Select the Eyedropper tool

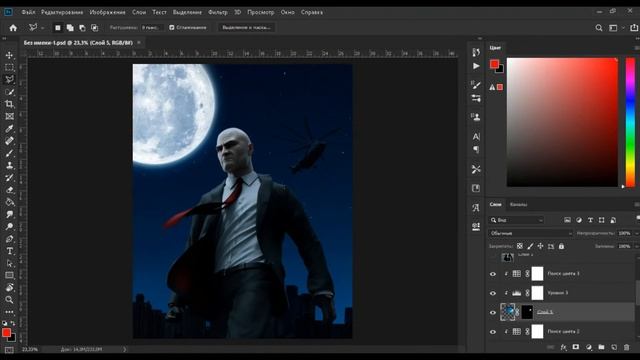[9, 129]
